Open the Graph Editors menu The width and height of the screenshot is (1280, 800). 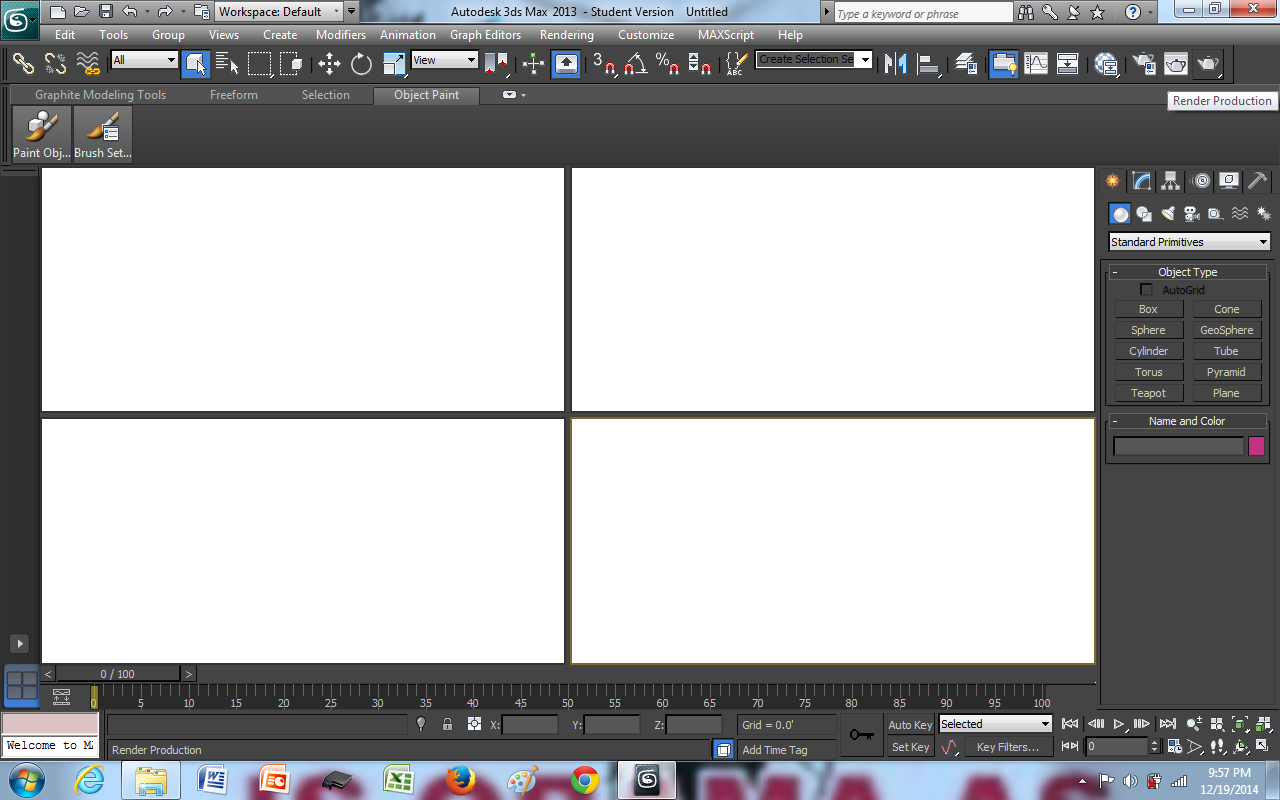tap(485, 35)
